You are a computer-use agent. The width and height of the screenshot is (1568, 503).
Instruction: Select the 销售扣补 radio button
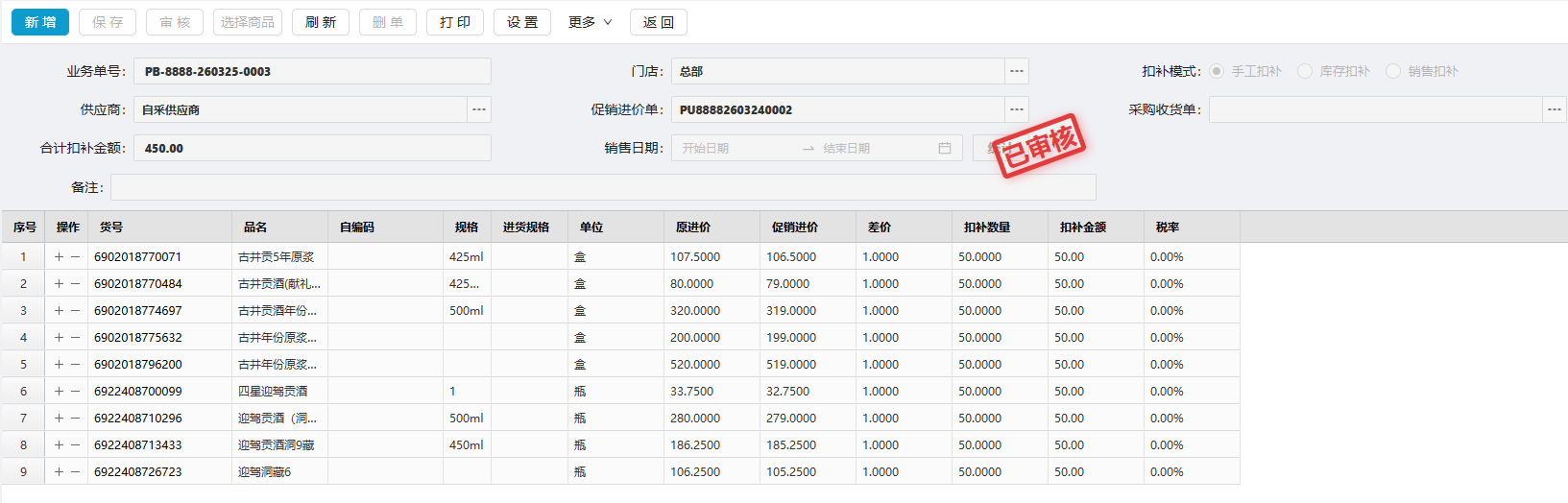coord(1392,71)
